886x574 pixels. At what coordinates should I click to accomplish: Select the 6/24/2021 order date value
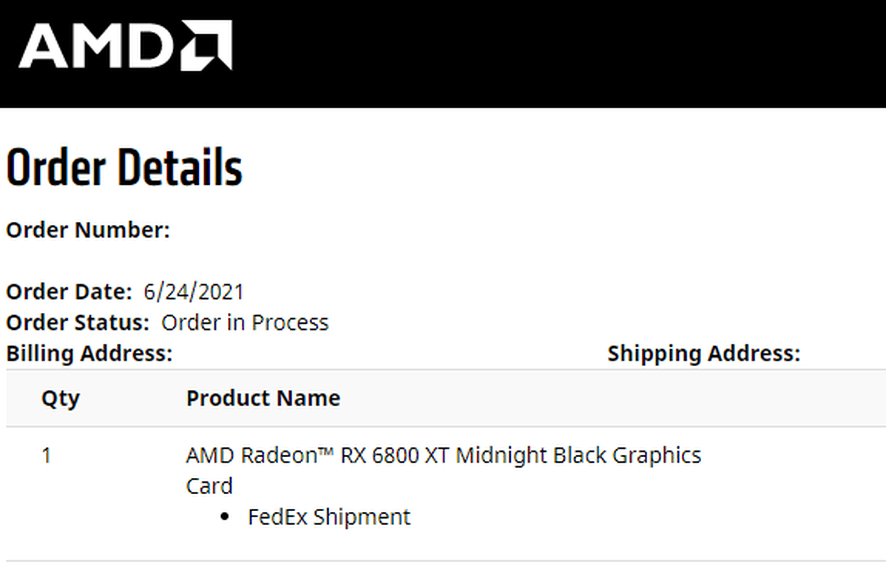pos(193,292)
